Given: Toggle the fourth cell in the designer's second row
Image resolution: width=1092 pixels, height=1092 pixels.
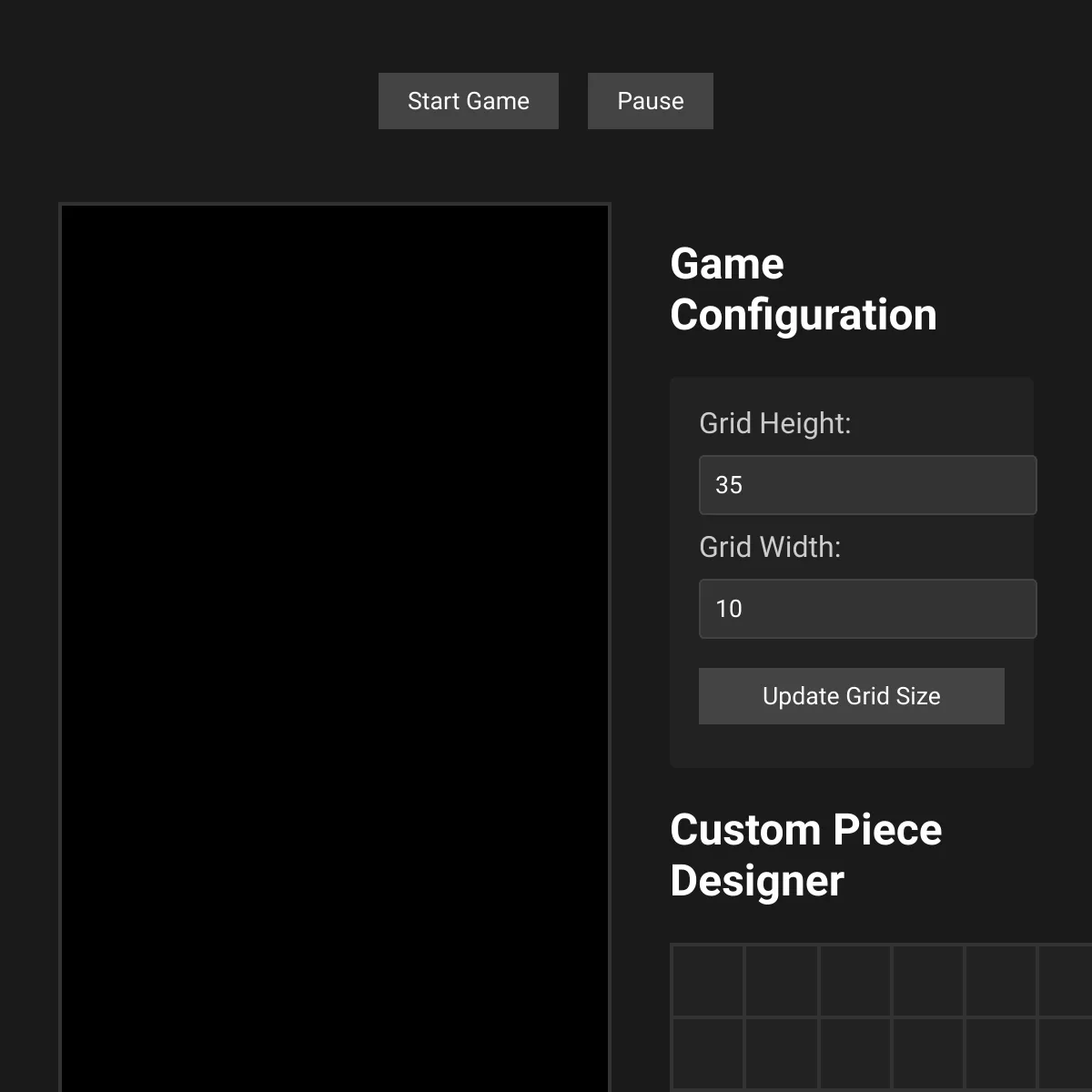Looking at the screenshot, I should pyautogui.click(x=928, y=1054).
